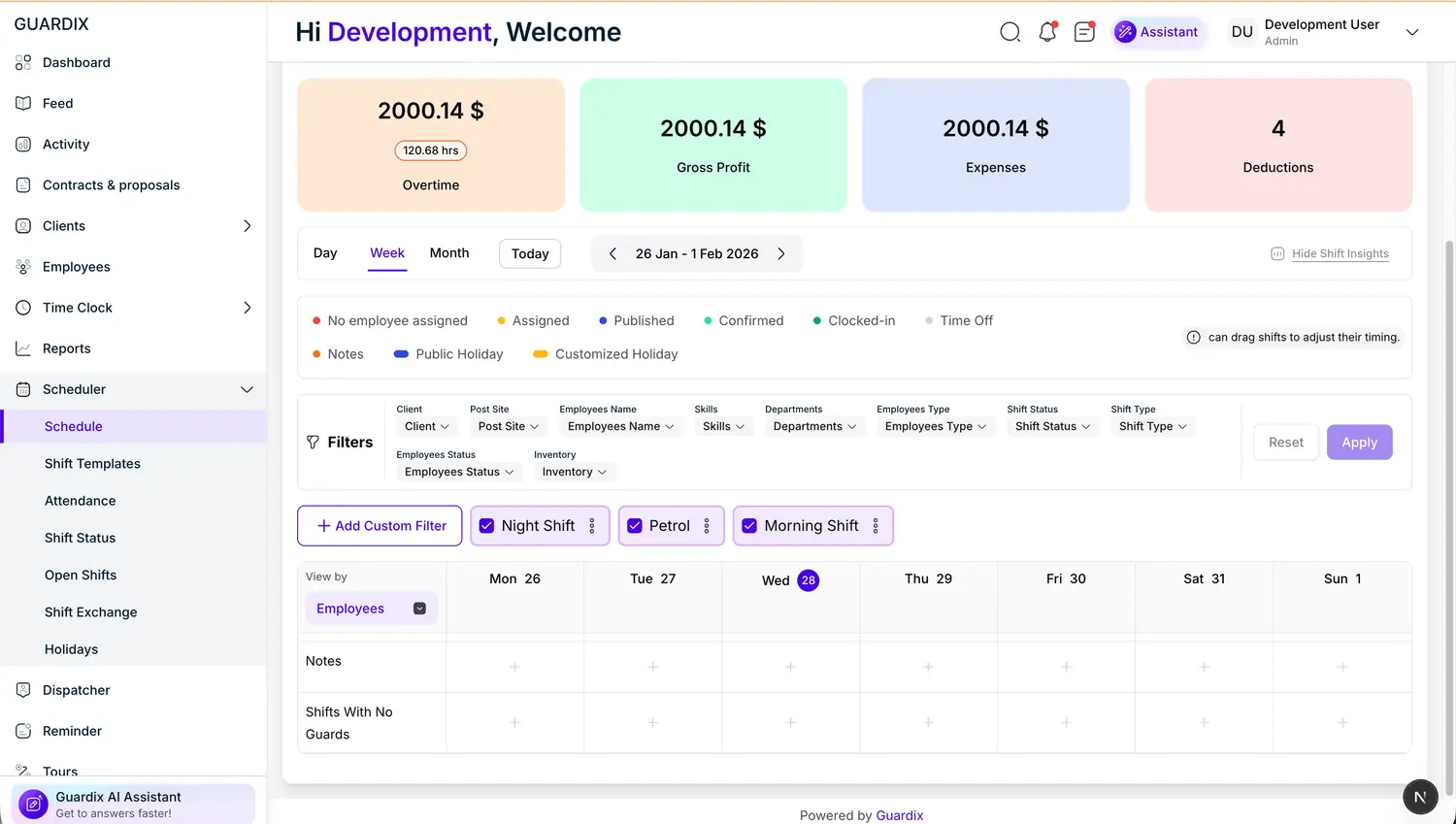The image size is (1456, 824).
Task: Disable the Morning Shift checkbox
Action: [x=749, y=526]
